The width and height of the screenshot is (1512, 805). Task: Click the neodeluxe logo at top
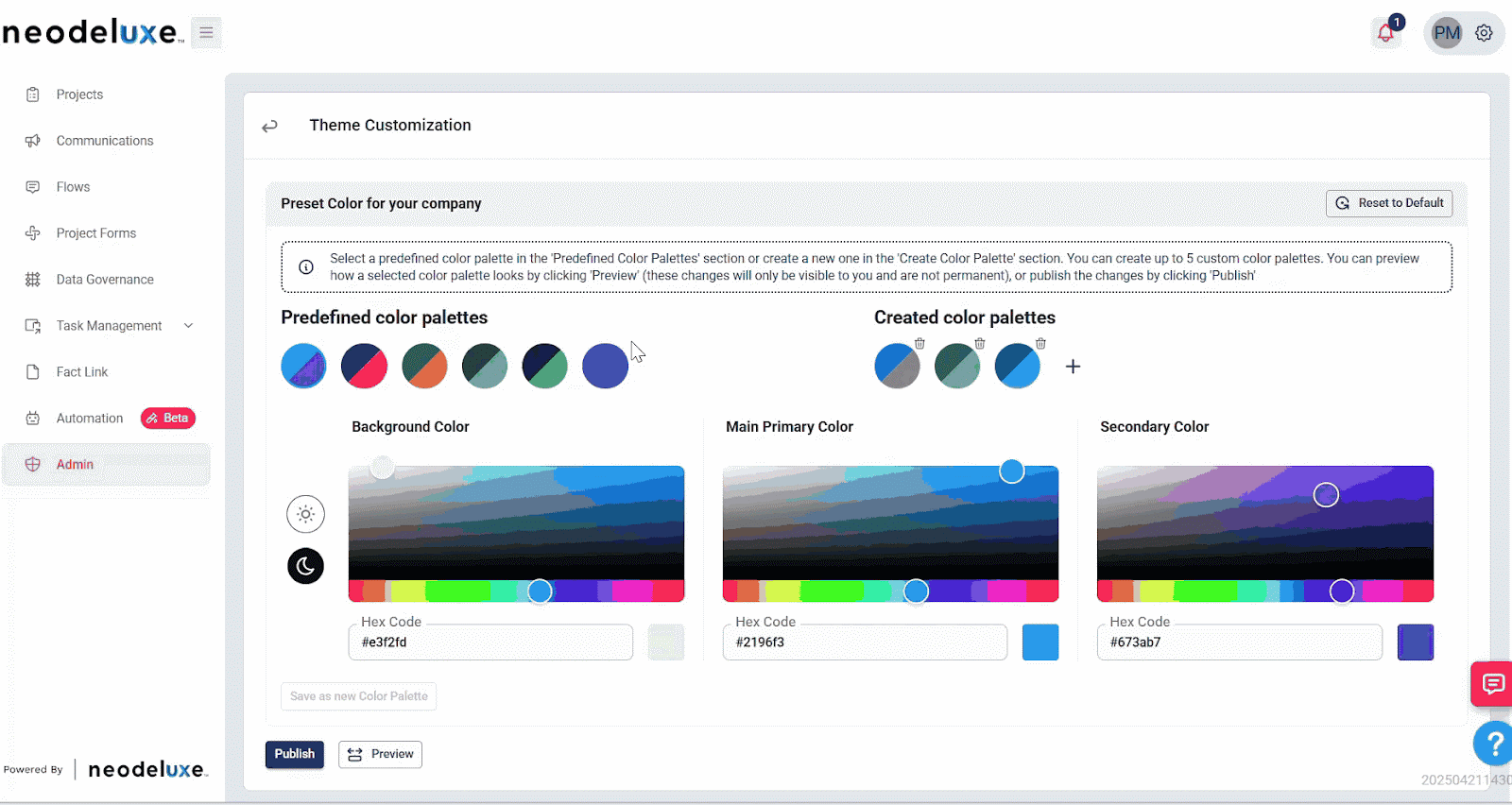point(93,33)
